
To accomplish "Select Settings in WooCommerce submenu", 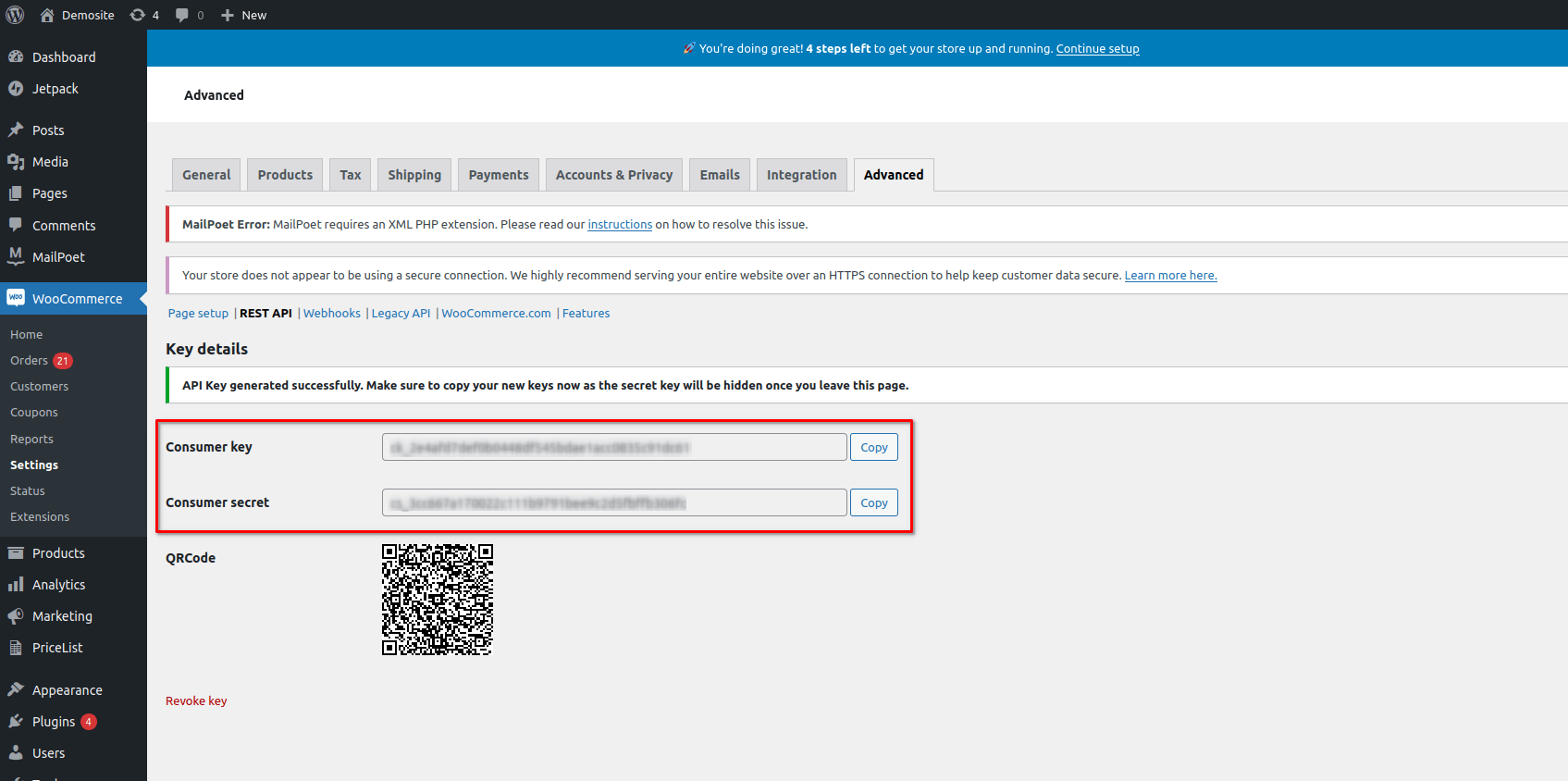I will 34,465.
